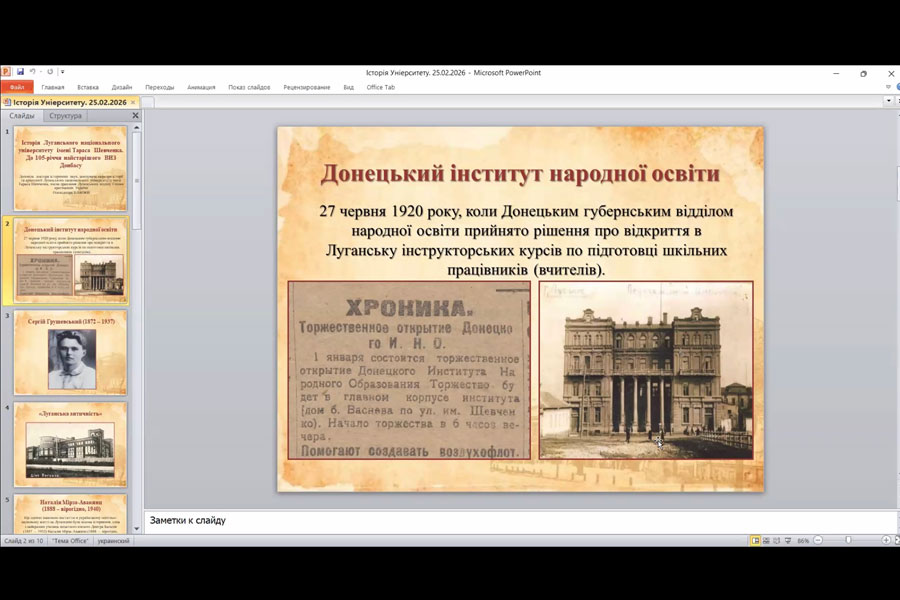The height and width of the screenshot is (600, 900).
Task: Open the Вставка ribbon tab
Action: coord(88,87)
